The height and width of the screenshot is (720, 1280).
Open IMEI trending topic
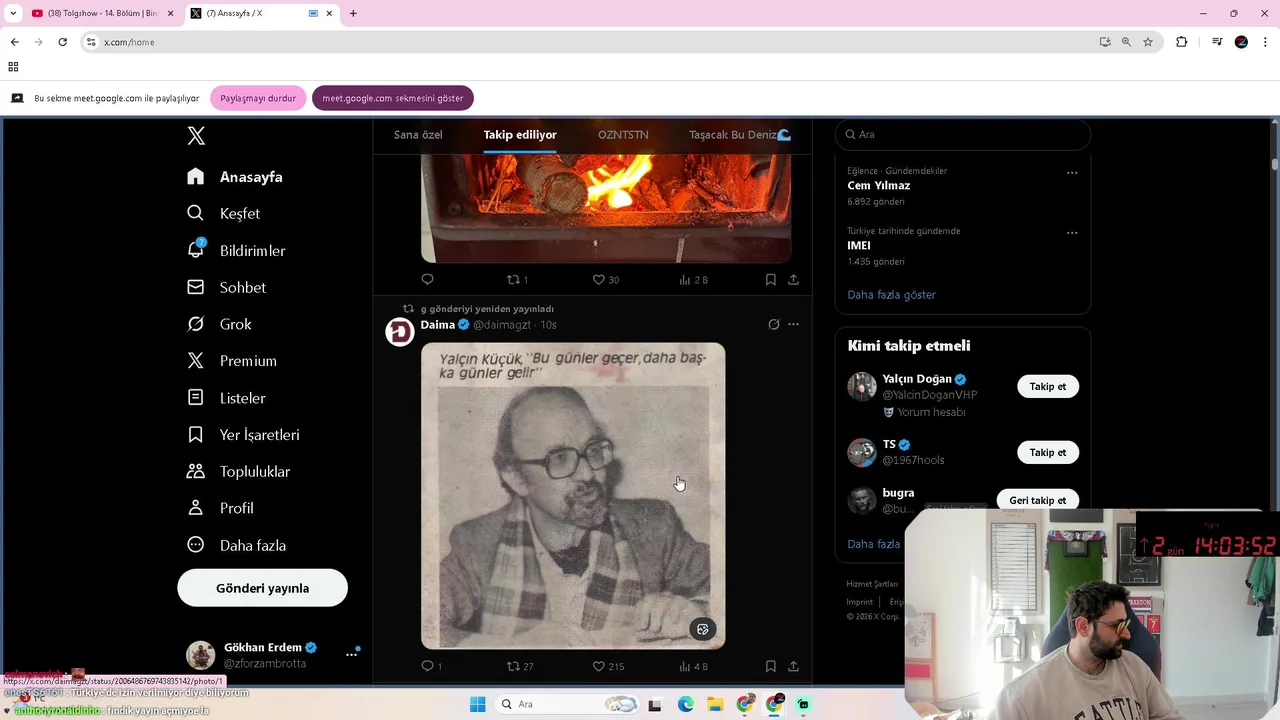[859, 246]
